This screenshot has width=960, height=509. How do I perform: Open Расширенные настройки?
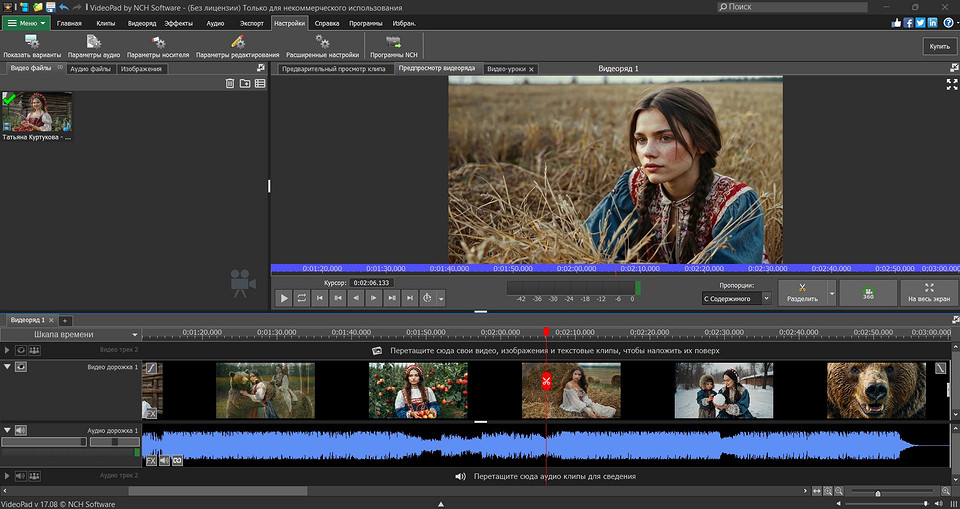[x=322, y=46]
